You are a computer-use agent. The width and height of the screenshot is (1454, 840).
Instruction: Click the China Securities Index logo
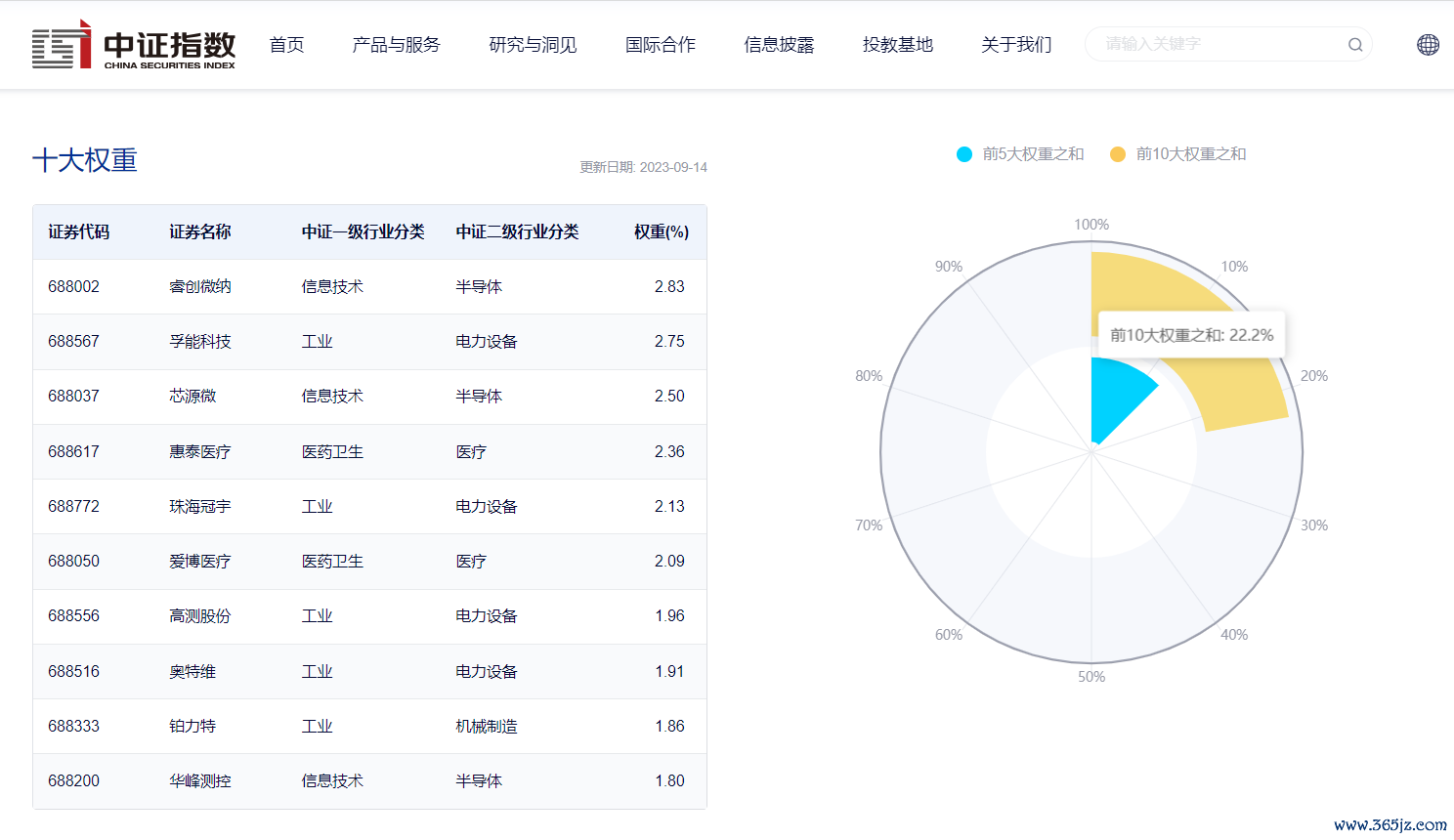(134, 45)
